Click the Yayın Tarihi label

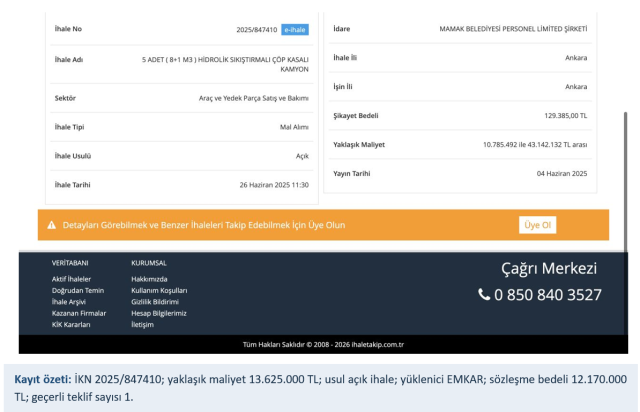coord(352,174)
